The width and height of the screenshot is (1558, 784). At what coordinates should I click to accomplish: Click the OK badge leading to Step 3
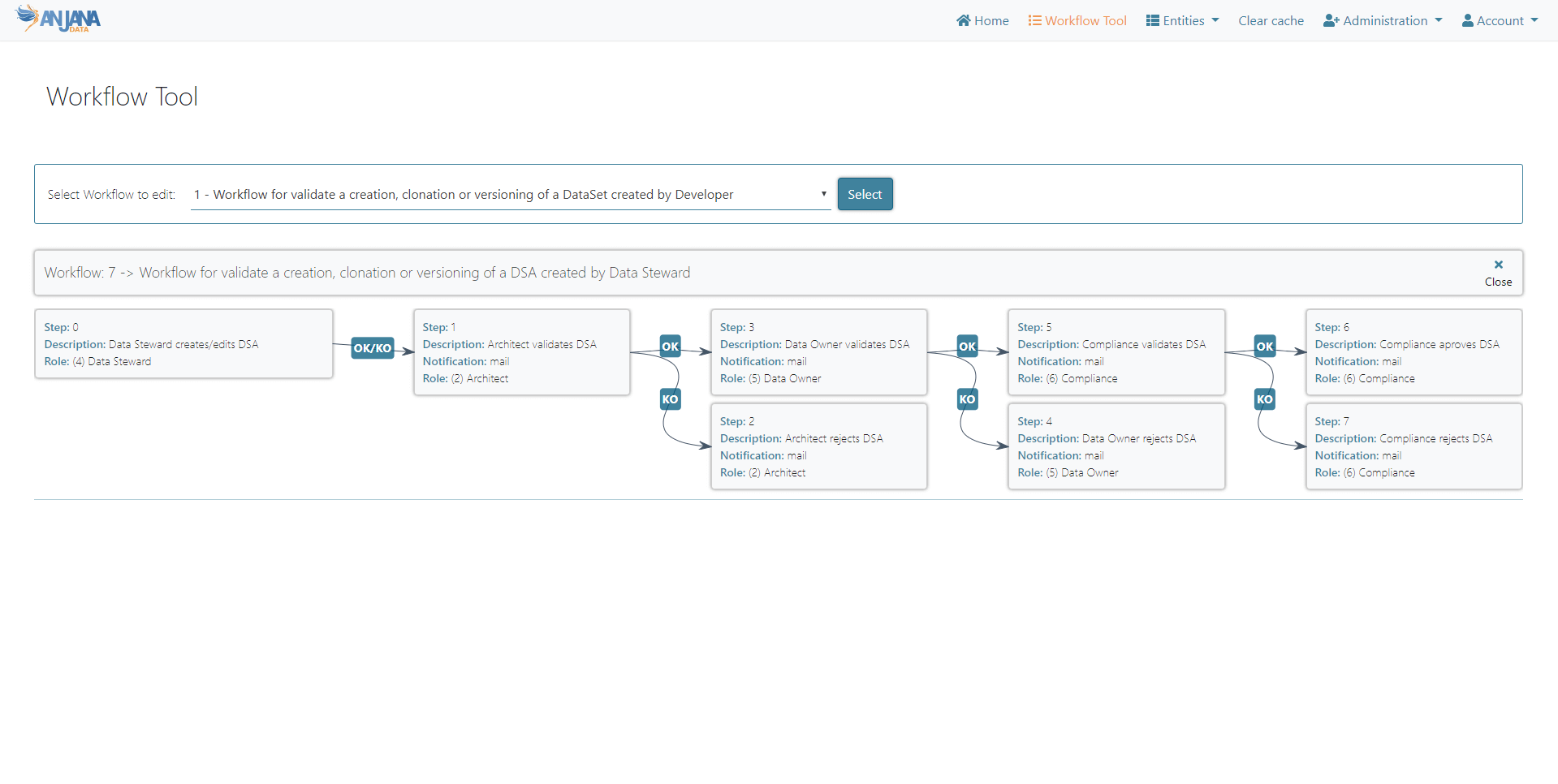tap(670, 347)
